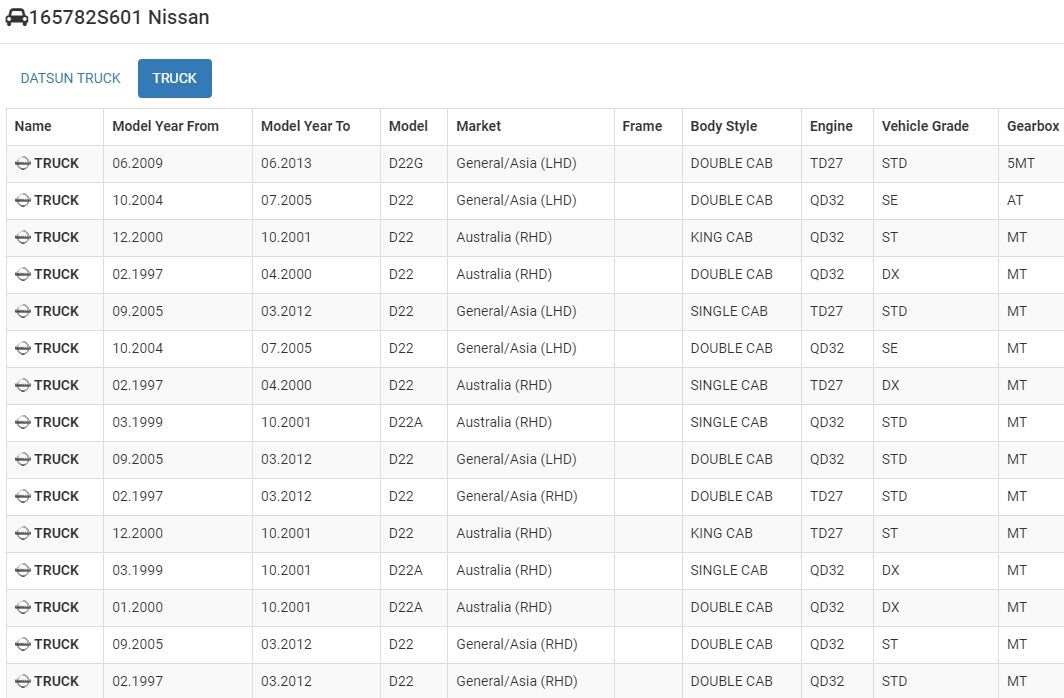
Task: Click Nissan logo in 09.2005 DOUBLE CAB QD32 STD row
Action: point(23,459)
